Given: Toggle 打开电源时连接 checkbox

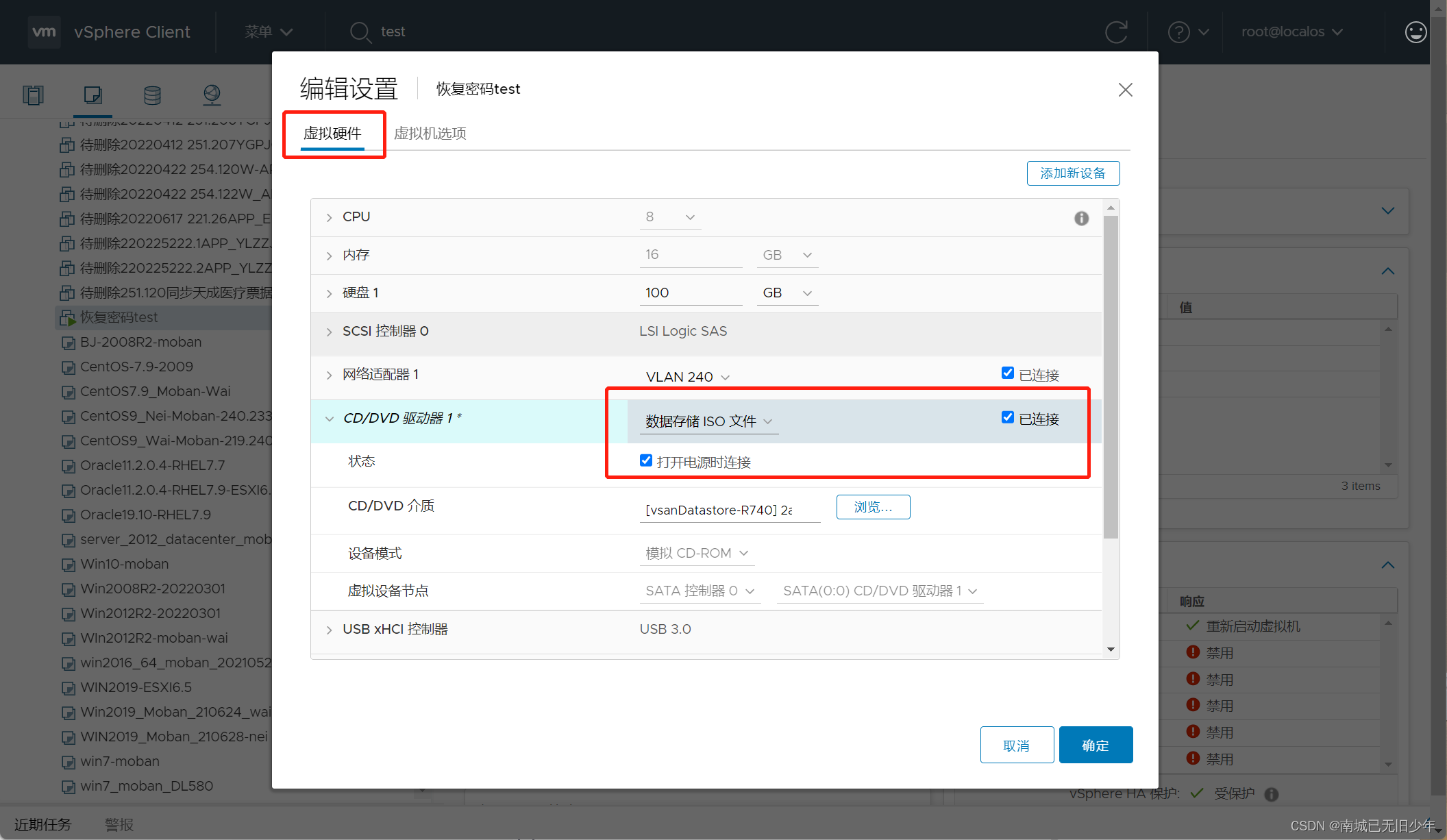Looking at the screenshot, I should coord(645,460).
